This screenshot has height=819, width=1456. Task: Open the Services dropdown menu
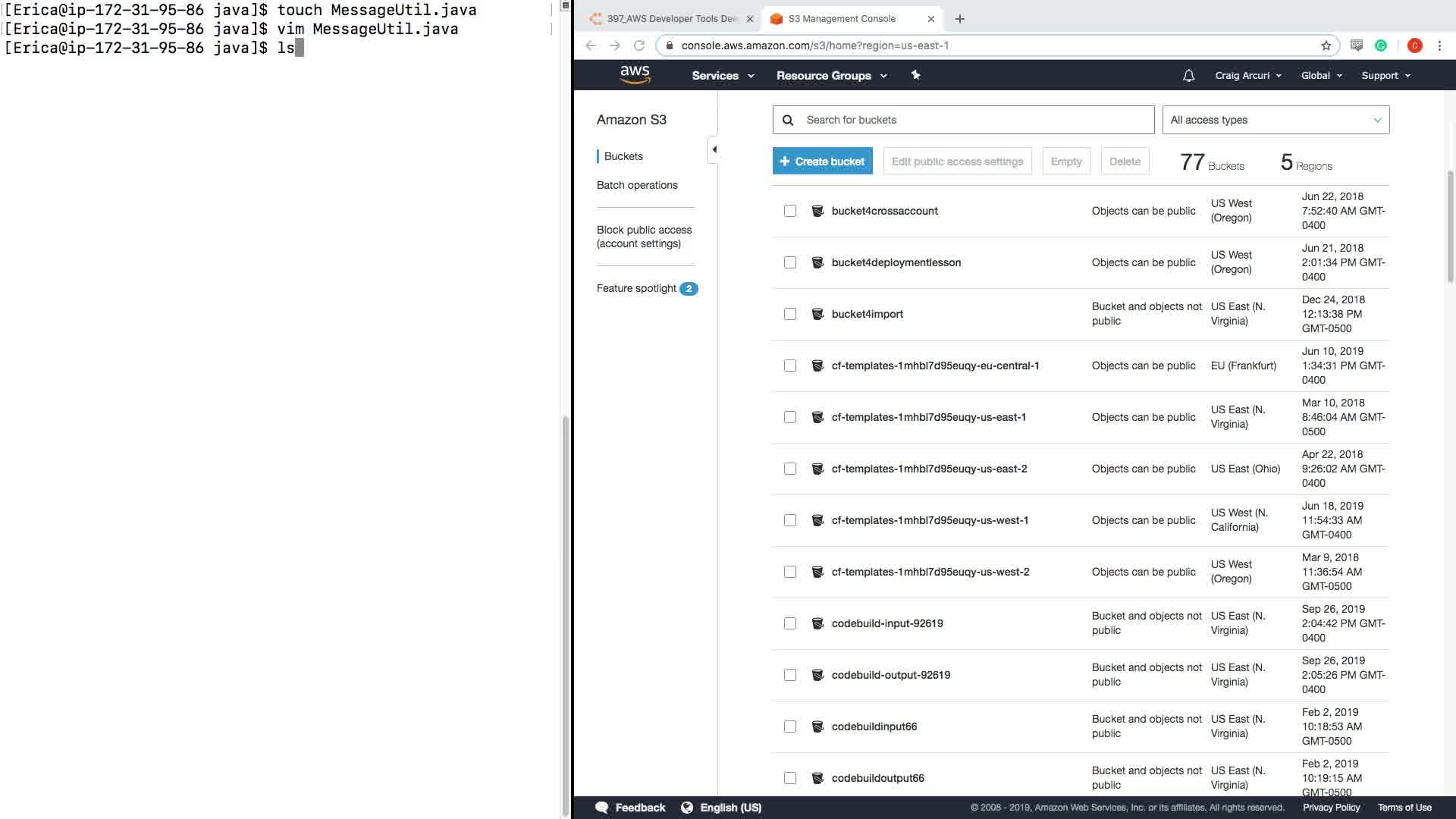point(722,76)
